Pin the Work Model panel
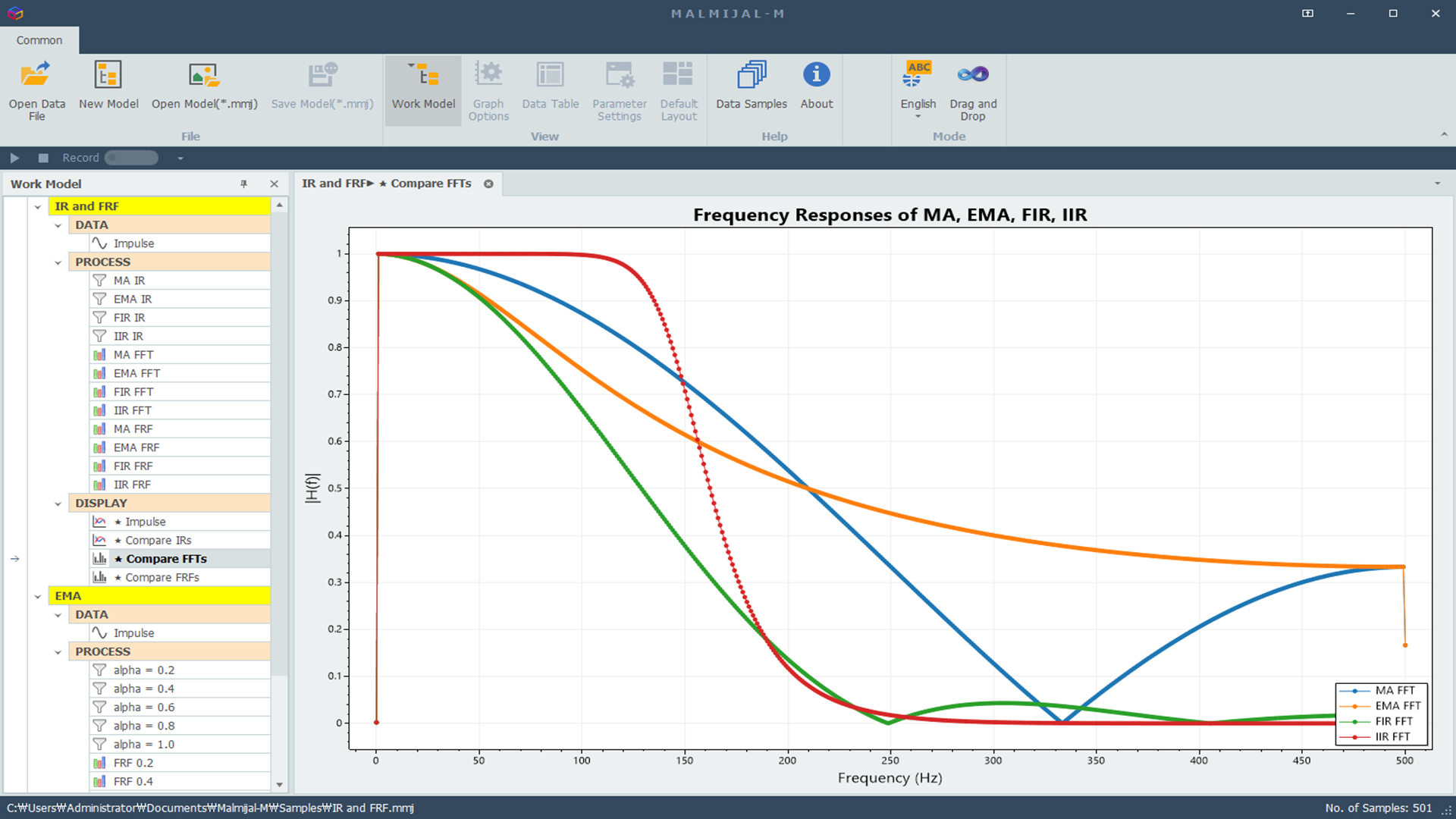The image size is (1456, 819). [243, 184]
